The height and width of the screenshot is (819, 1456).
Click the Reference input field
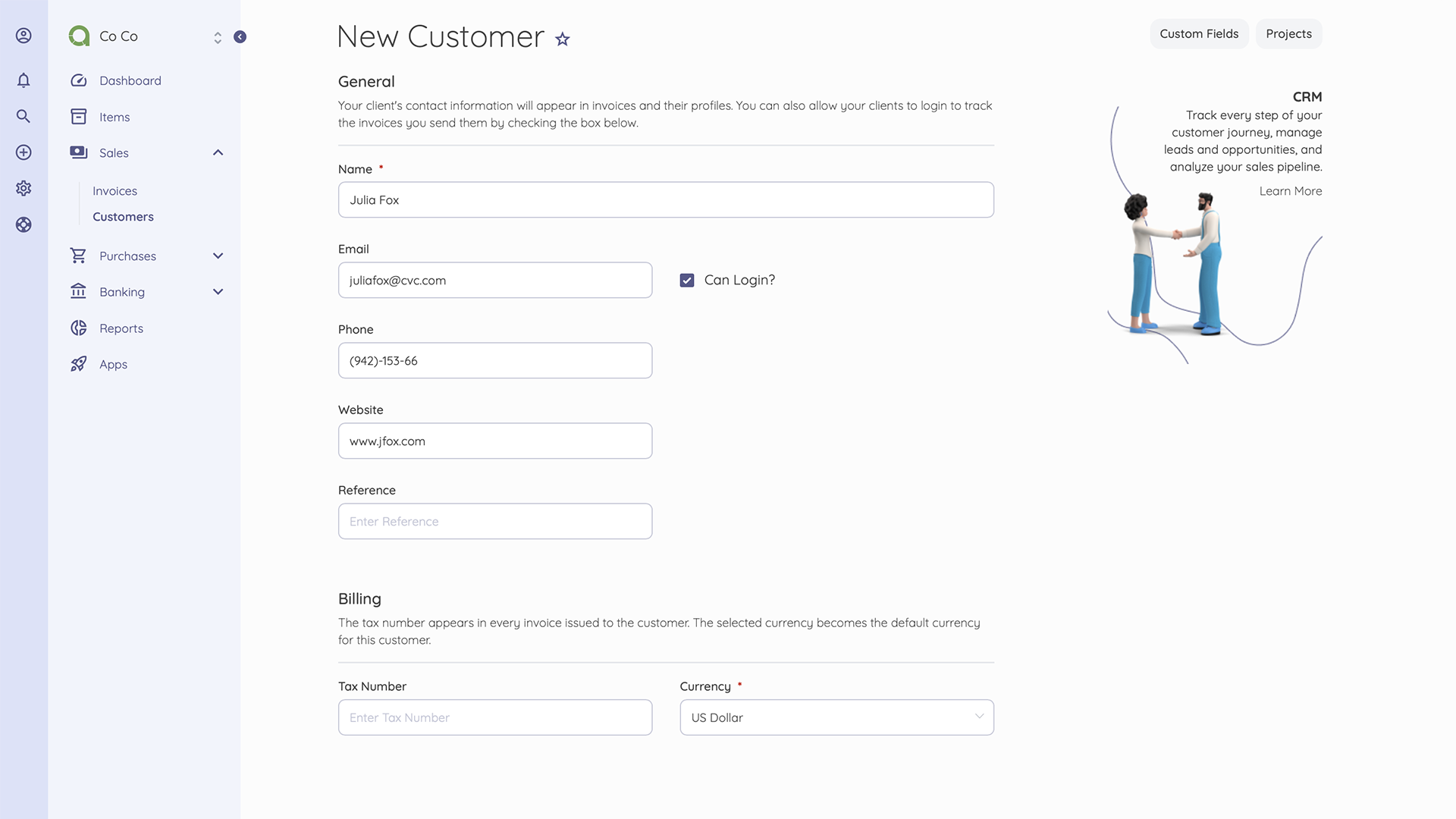(494, 522)
